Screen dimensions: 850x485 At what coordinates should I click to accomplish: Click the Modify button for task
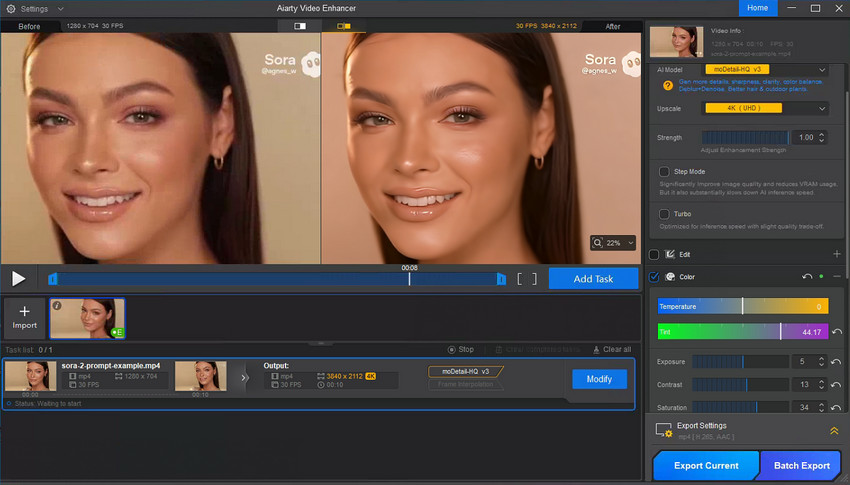[599, 379]
